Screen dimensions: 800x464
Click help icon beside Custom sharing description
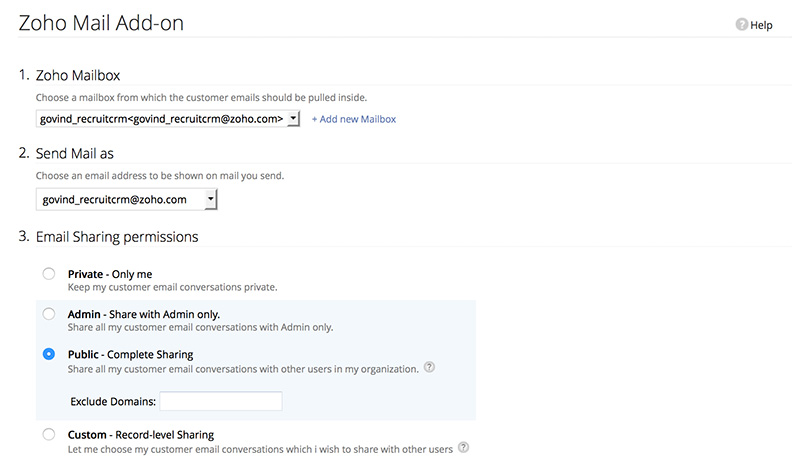[463, 448]
